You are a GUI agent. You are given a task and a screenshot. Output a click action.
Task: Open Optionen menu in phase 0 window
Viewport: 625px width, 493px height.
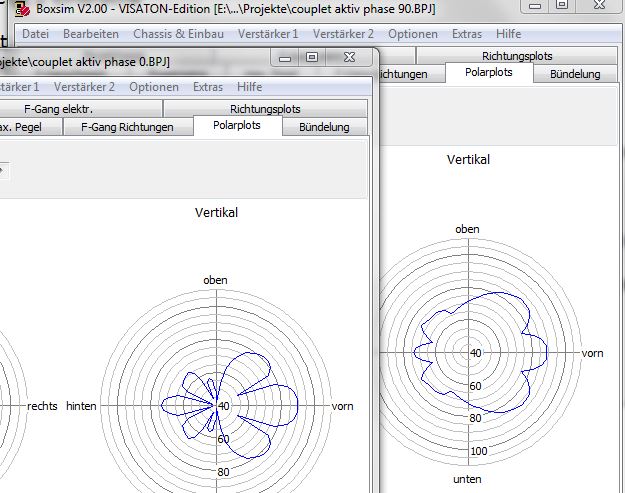coord(154,87)
